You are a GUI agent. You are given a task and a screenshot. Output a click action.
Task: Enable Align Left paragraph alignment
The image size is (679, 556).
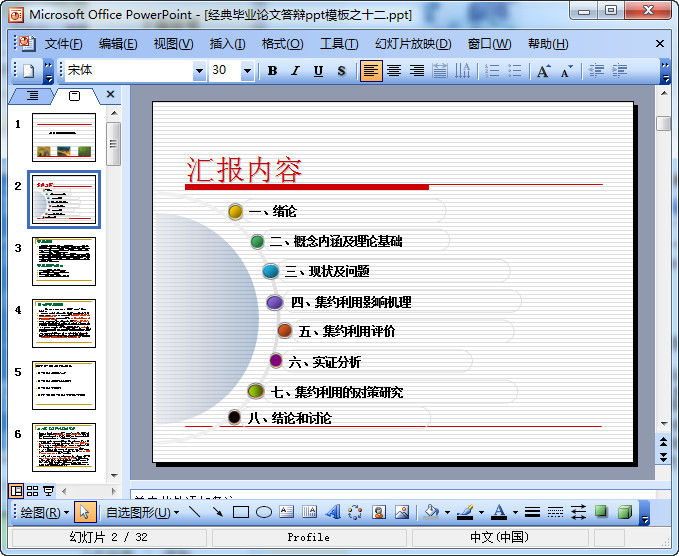371,71
